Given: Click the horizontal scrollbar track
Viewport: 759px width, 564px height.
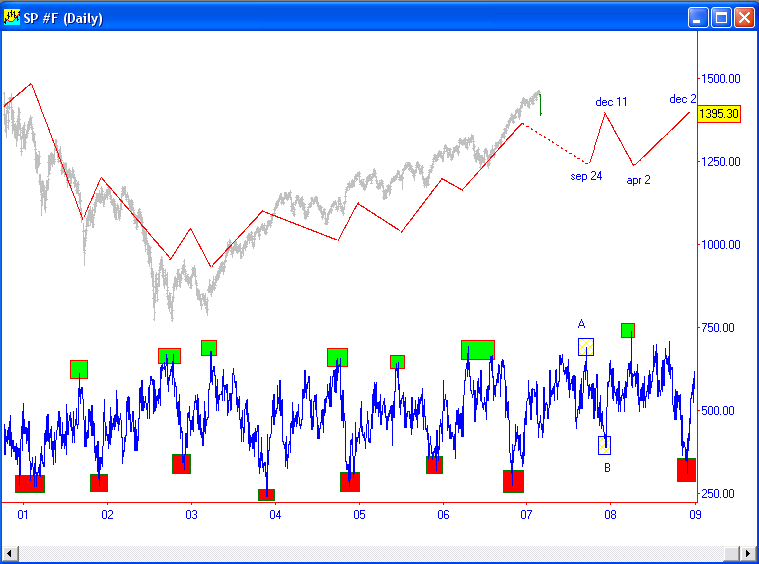Looking at the screenshot, I should click(380, 554).
